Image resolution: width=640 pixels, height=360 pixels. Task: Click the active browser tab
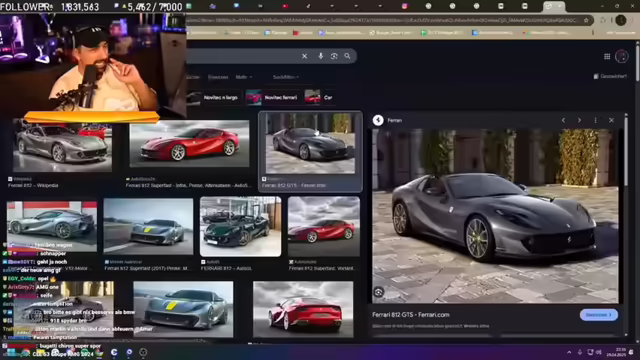tap(554, 6)
